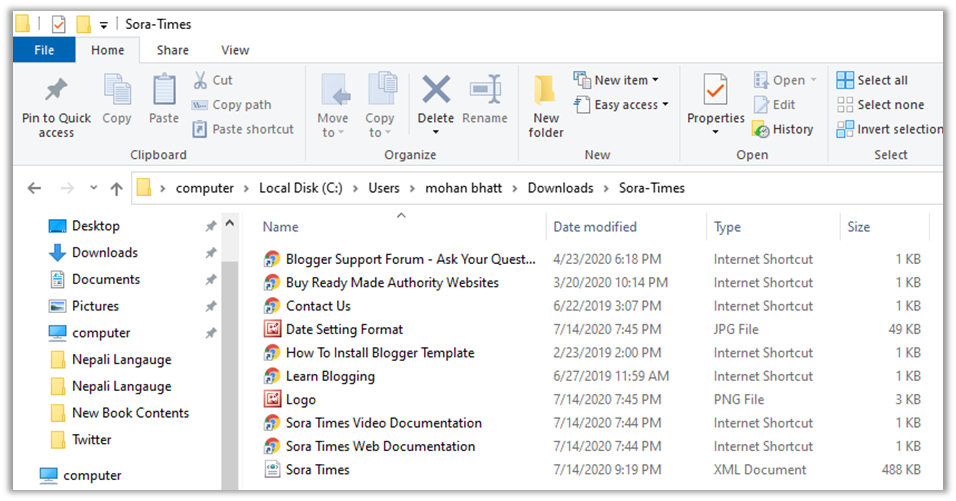Click the computer item at sidebar bottom
This screenshot has height=501, width=956.
pyautogui.click(x=80, y=475)
